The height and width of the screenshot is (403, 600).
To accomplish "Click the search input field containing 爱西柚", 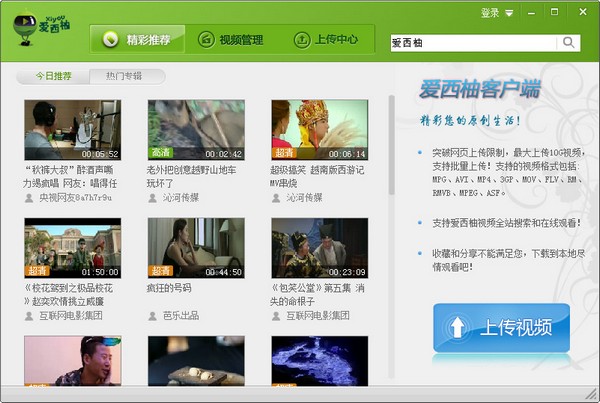I will pos(473,42).
